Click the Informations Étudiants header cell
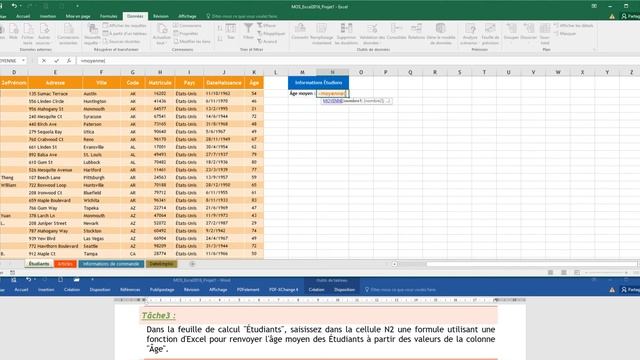640x360 pixels. coord(318,82)
